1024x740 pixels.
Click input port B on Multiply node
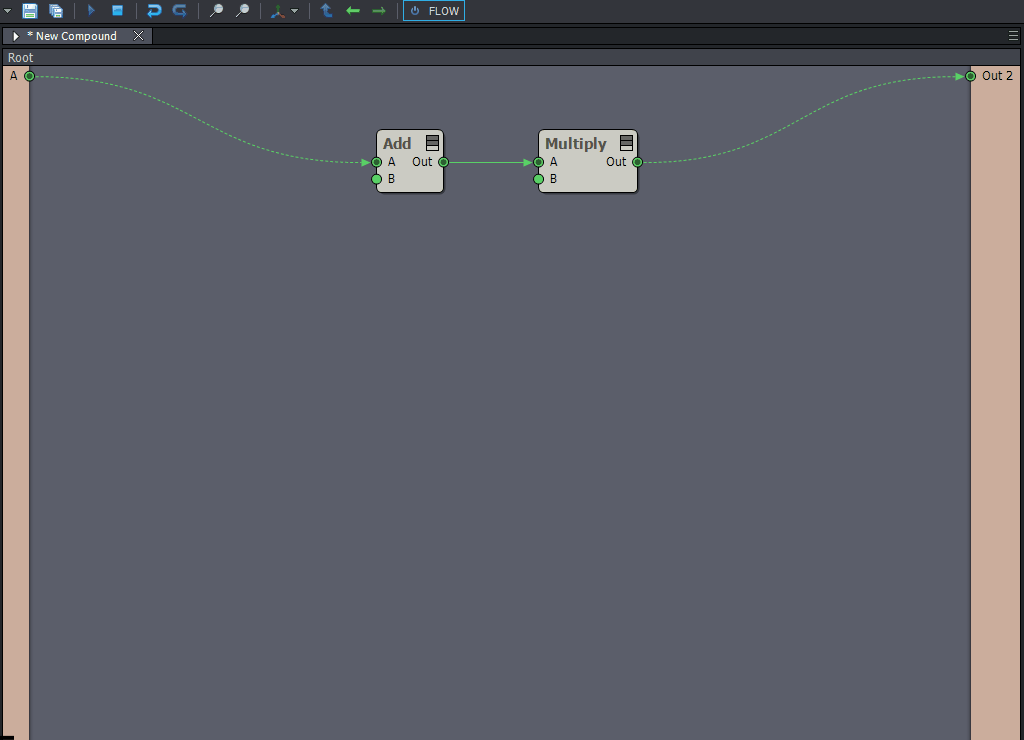coord(539,179)
